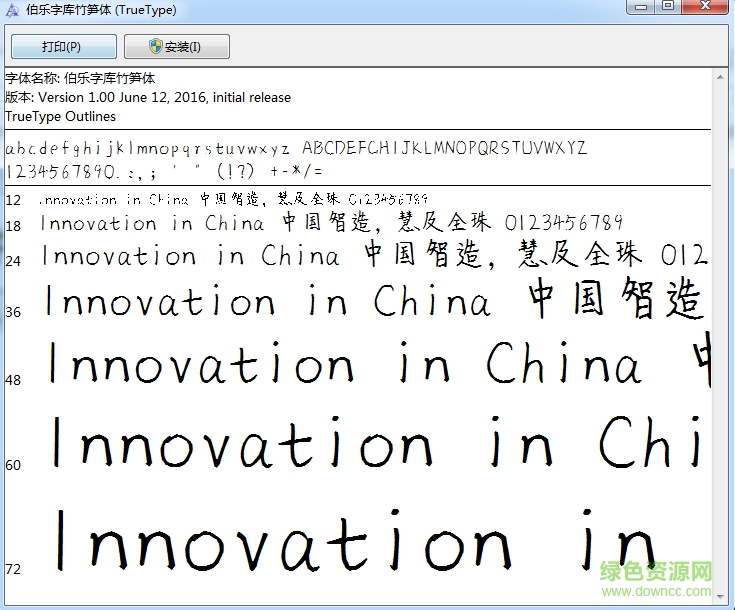Click the digits and punctuation sample line
Viewport: 735px width, 610px height.
(164, 171)
